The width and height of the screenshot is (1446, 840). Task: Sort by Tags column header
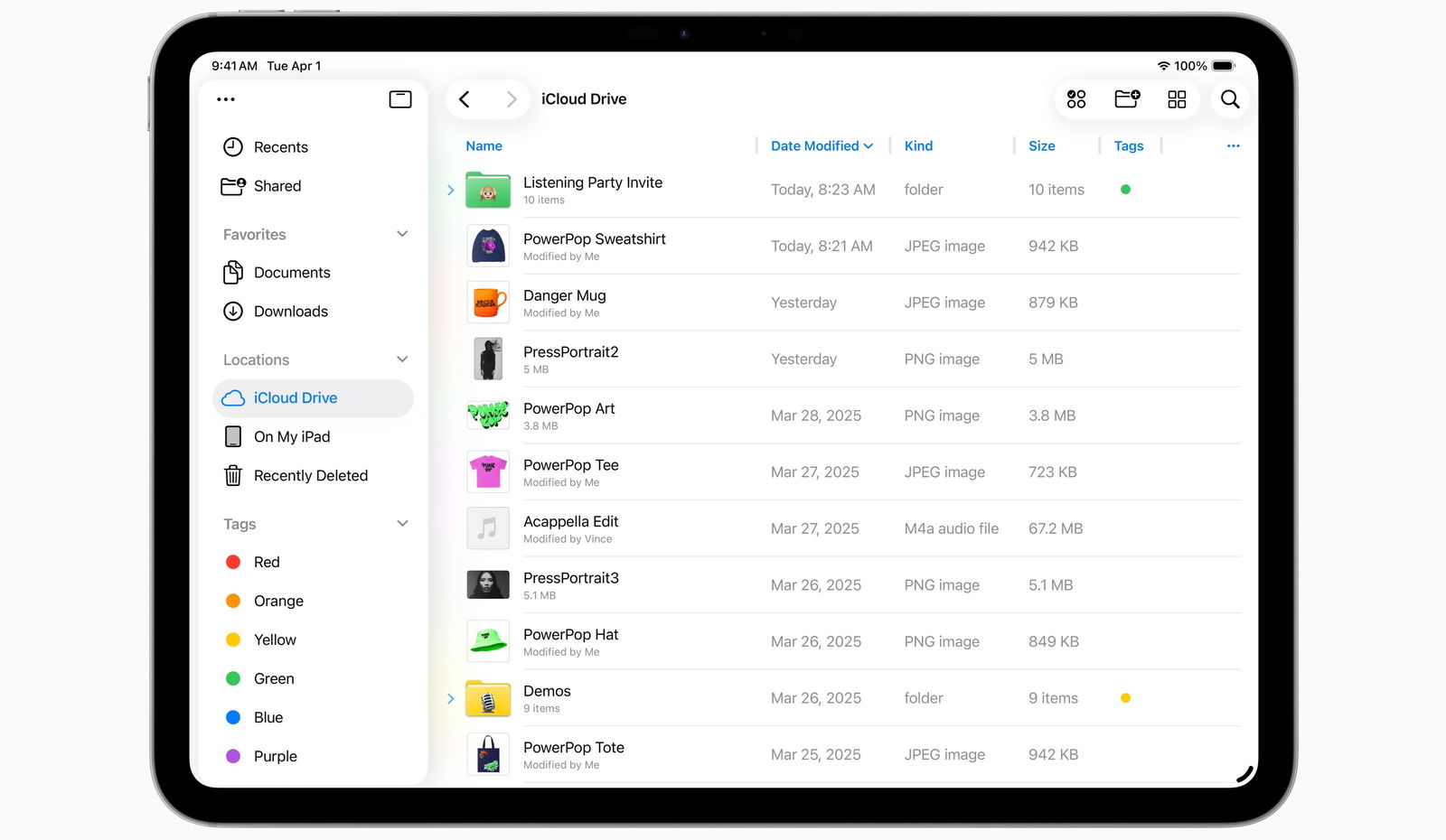point(1128,146)
